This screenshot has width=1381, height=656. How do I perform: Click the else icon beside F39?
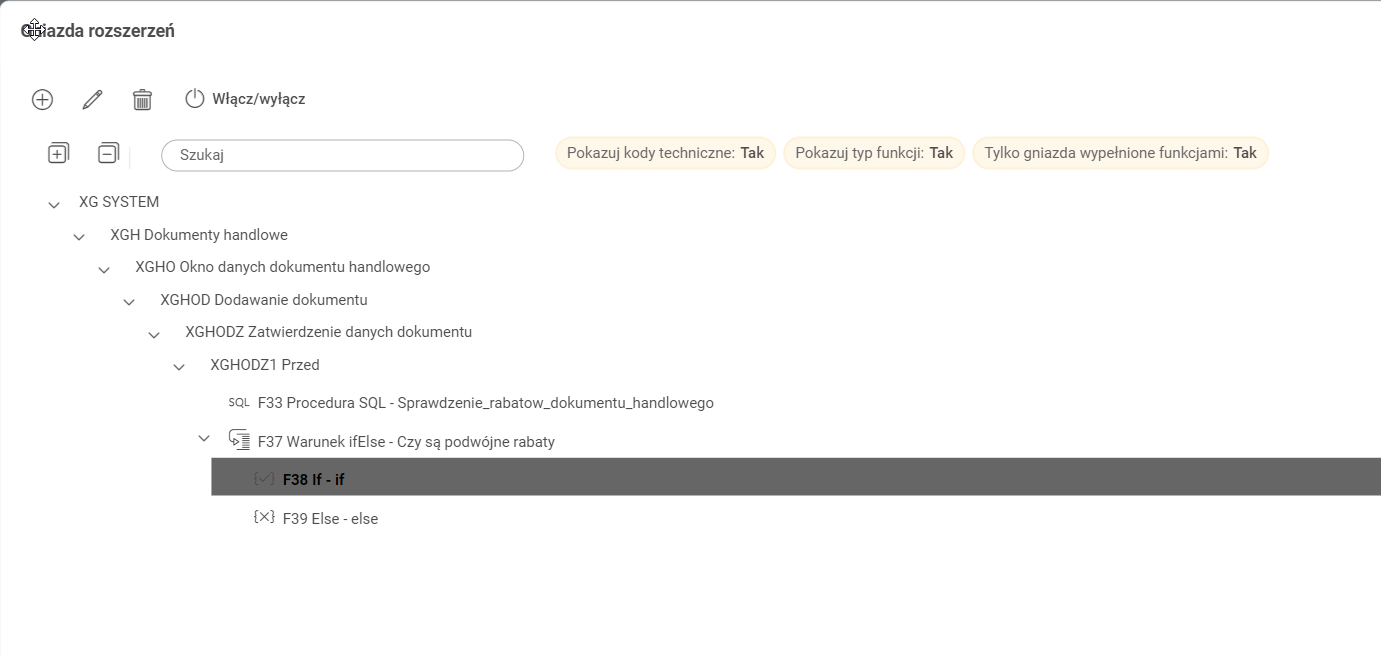coord(264,518)
